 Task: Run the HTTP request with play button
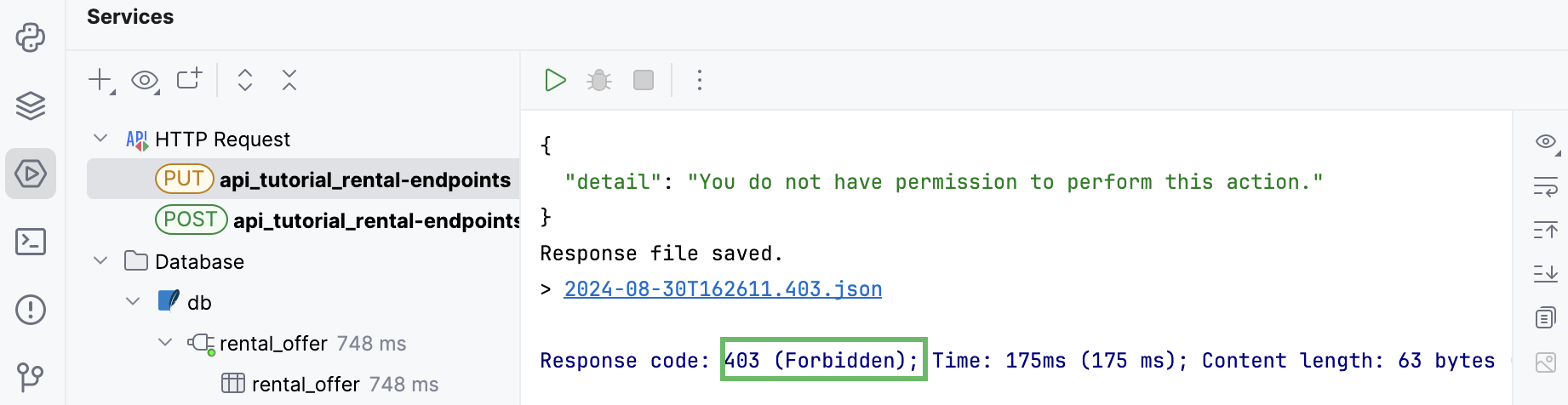(x=555, y=80)
